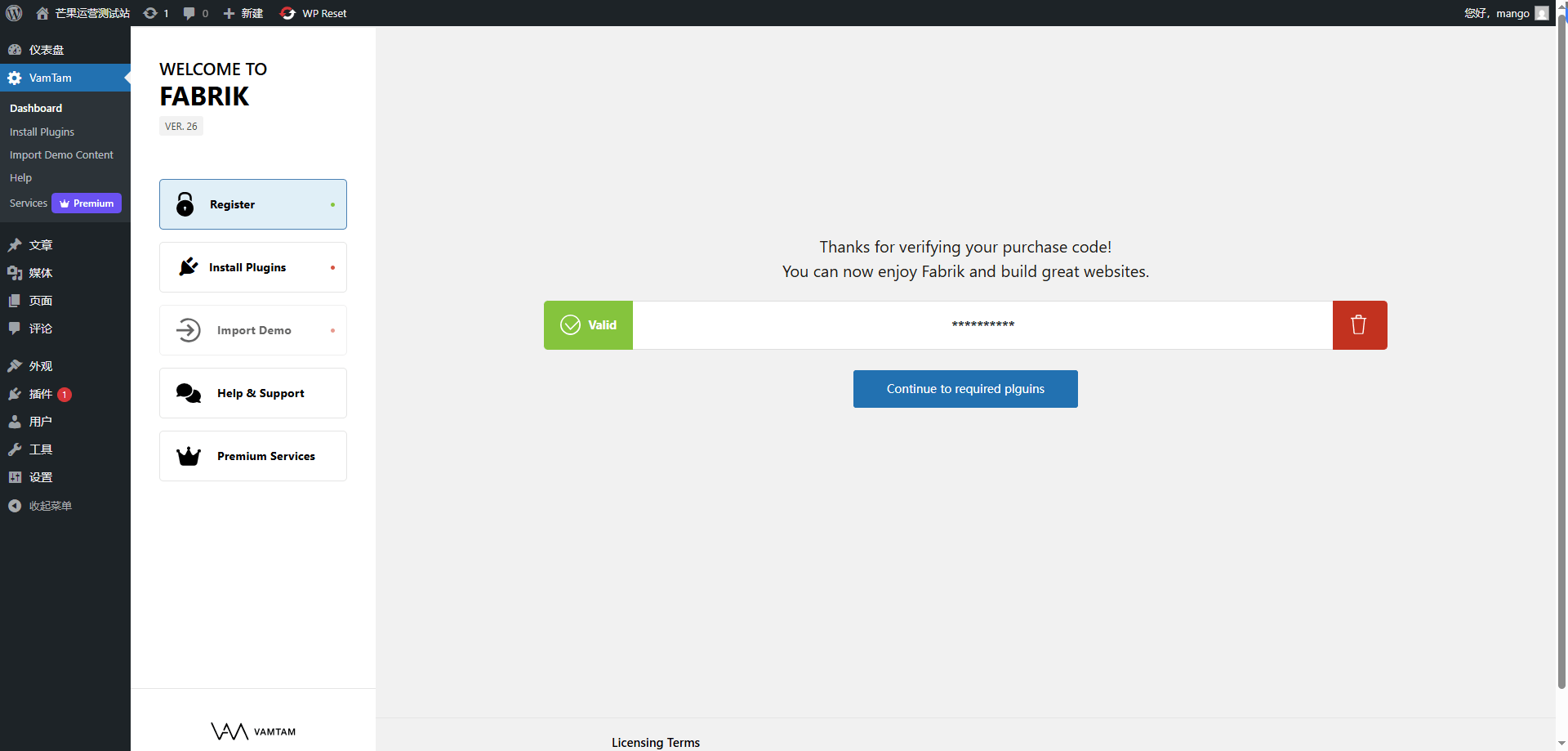Select the Premium Services step text
Viewport: 1568px width, 751px height.
tap(266, 456)
